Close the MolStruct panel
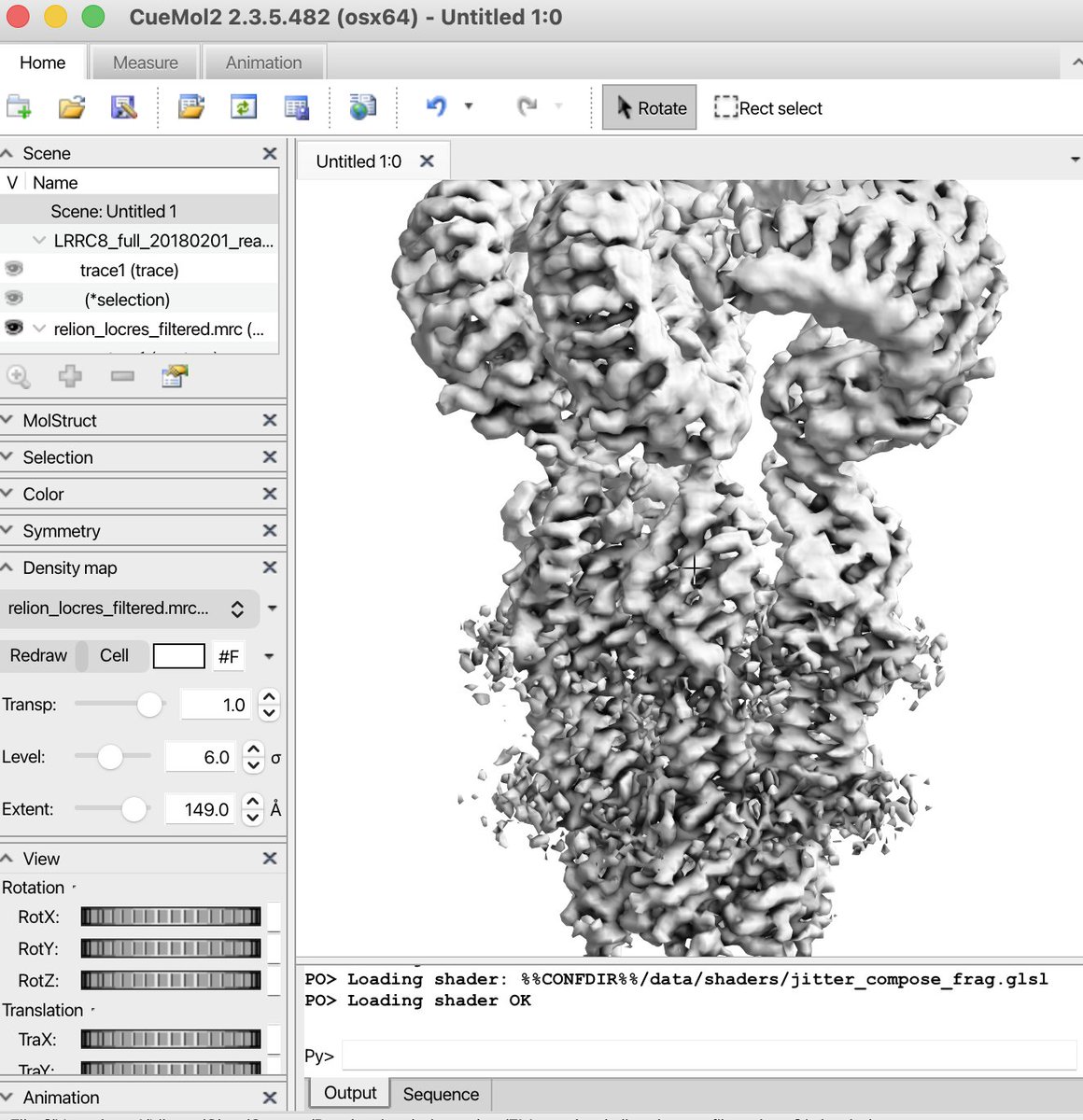This screenshot has width=1083, height=1120. click(x=270, y=420)
